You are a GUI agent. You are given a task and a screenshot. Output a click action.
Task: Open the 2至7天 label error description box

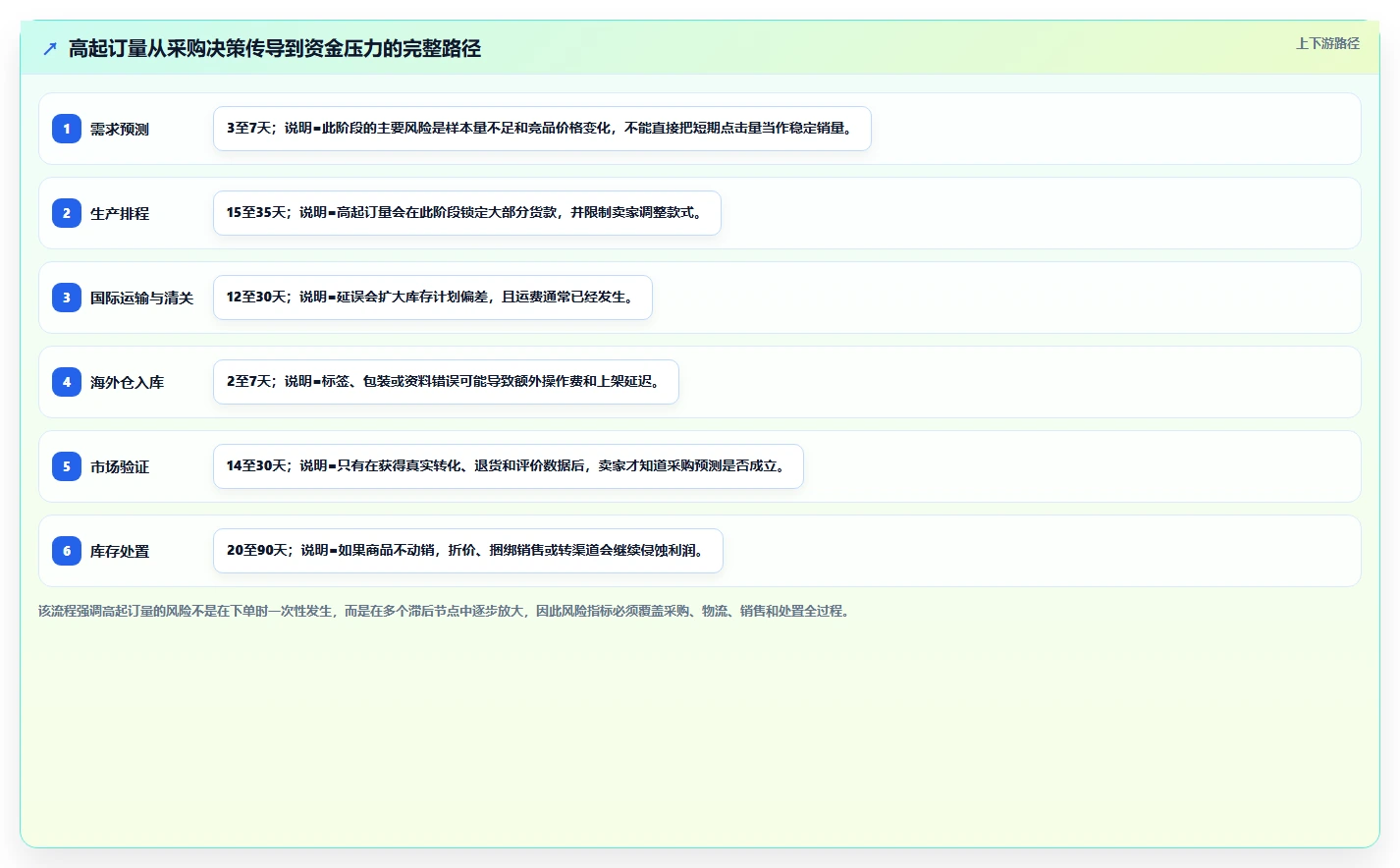tap(446, 382)
